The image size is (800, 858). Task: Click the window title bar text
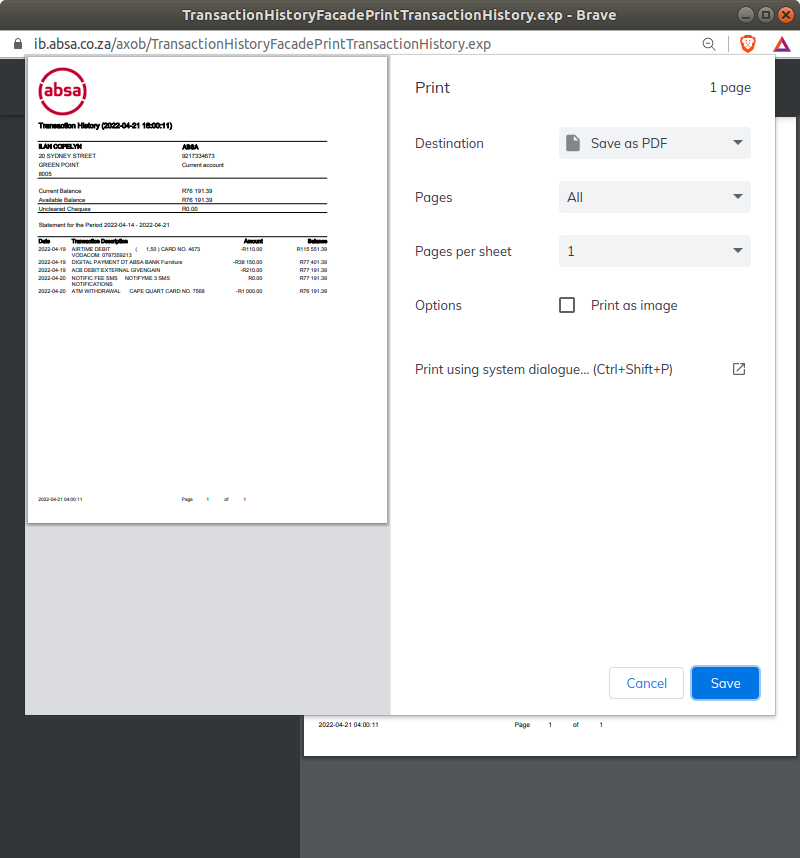tap(399, 15)
